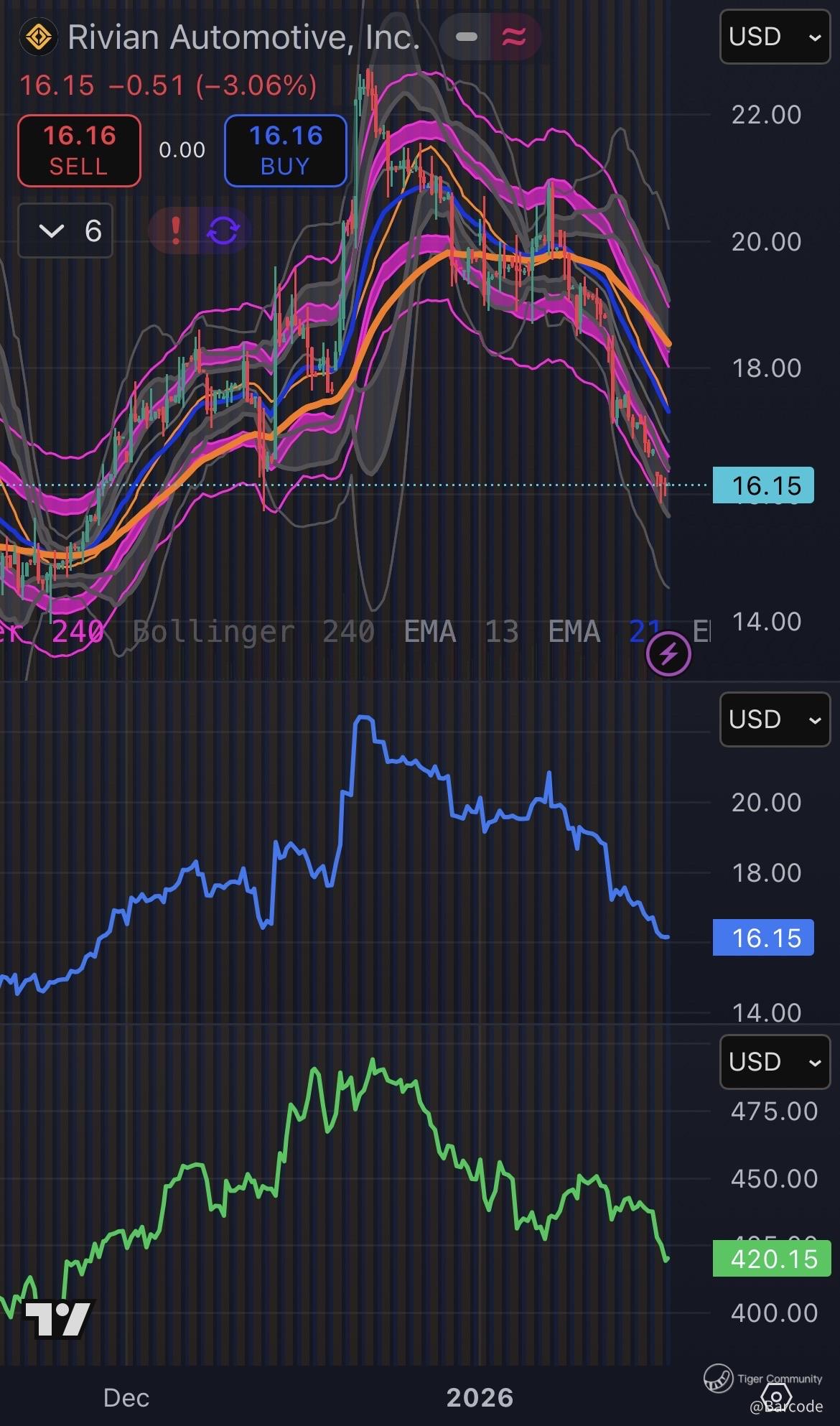Tap the purple lightning bolt icon
The width and height of the screenshot is (840, 1426).
pos(668,653)
